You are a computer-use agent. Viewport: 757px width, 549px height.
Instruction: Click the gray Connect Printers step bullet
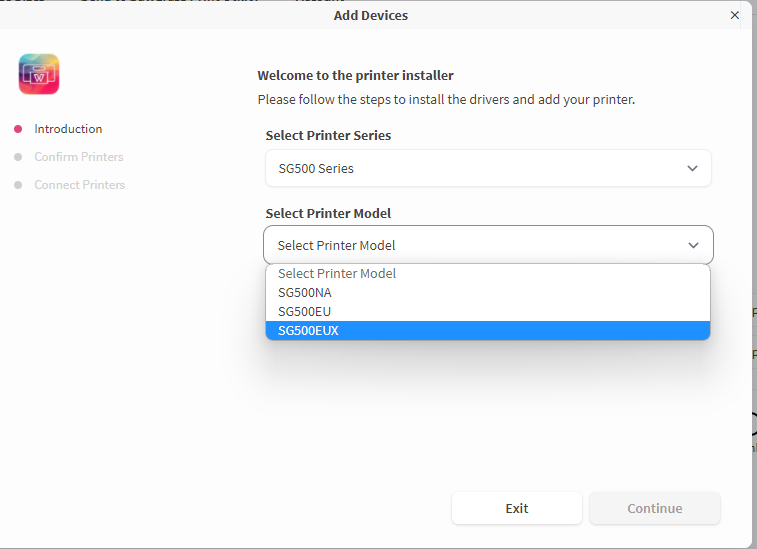(x=18, y=185)
